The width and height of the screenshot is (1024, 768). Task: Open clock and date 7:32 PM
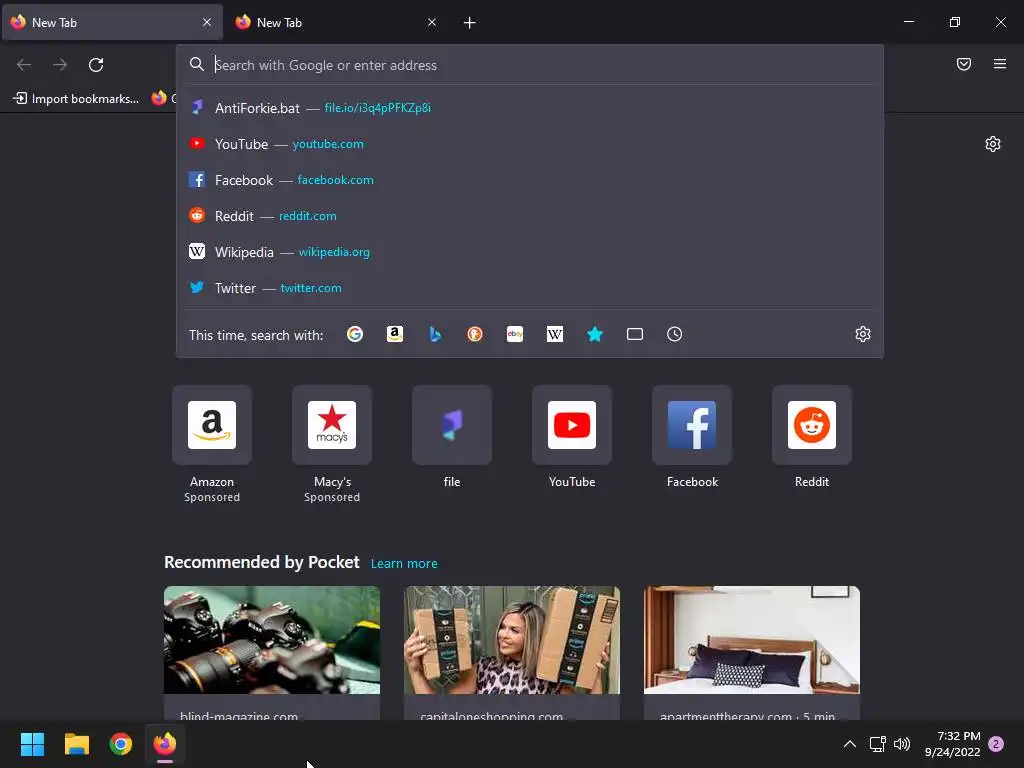pos(952,744)
